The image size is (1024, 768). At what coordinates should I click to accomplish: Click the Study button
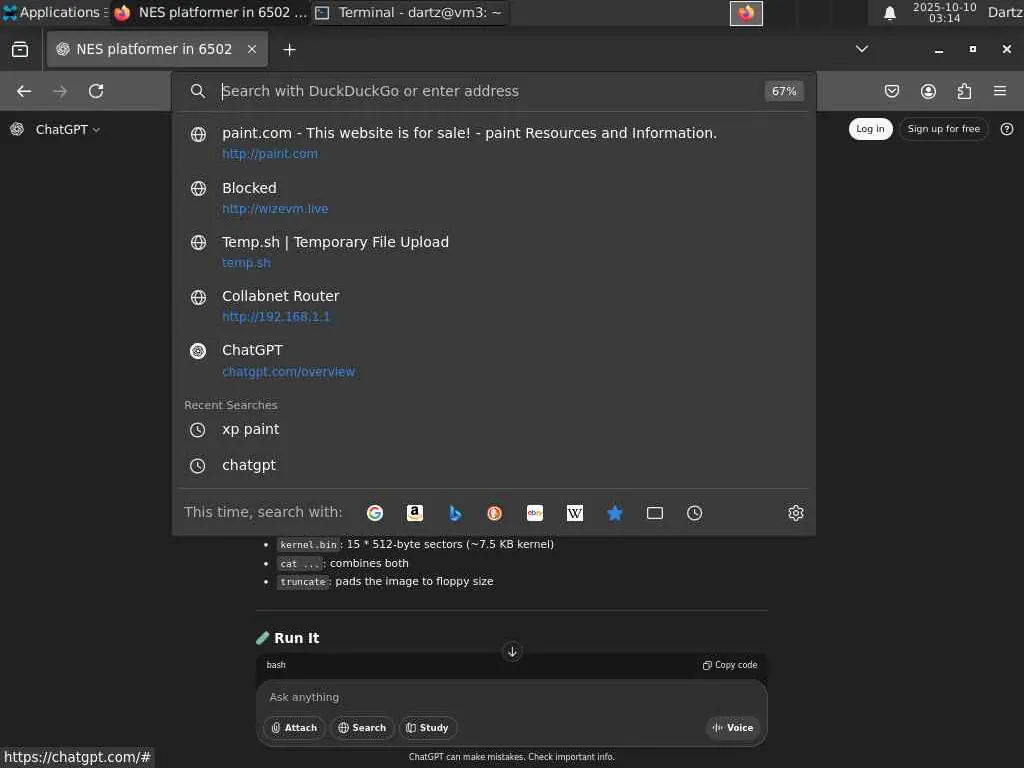(428, 728)
